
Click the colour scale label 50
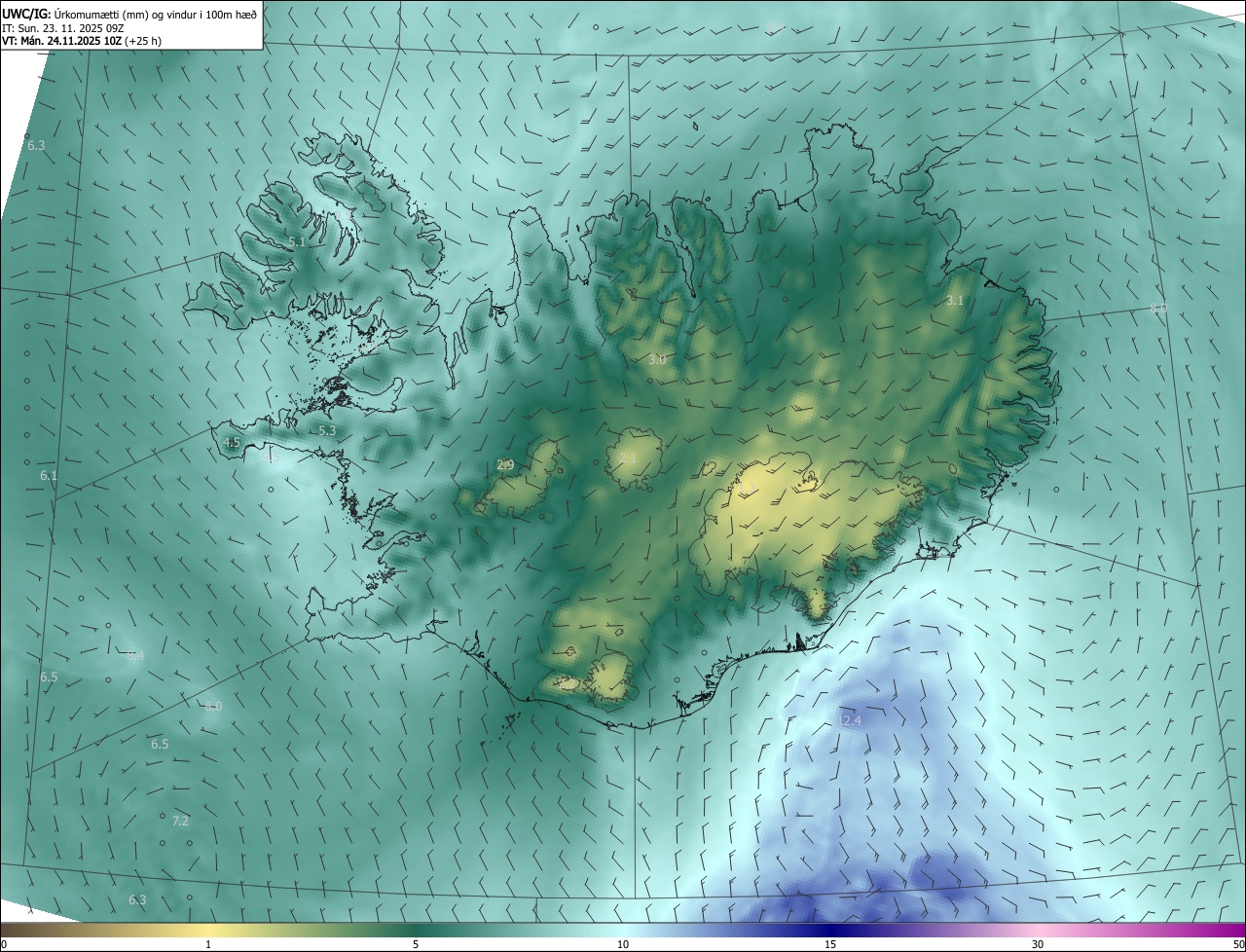click(x=1238, y=944)
